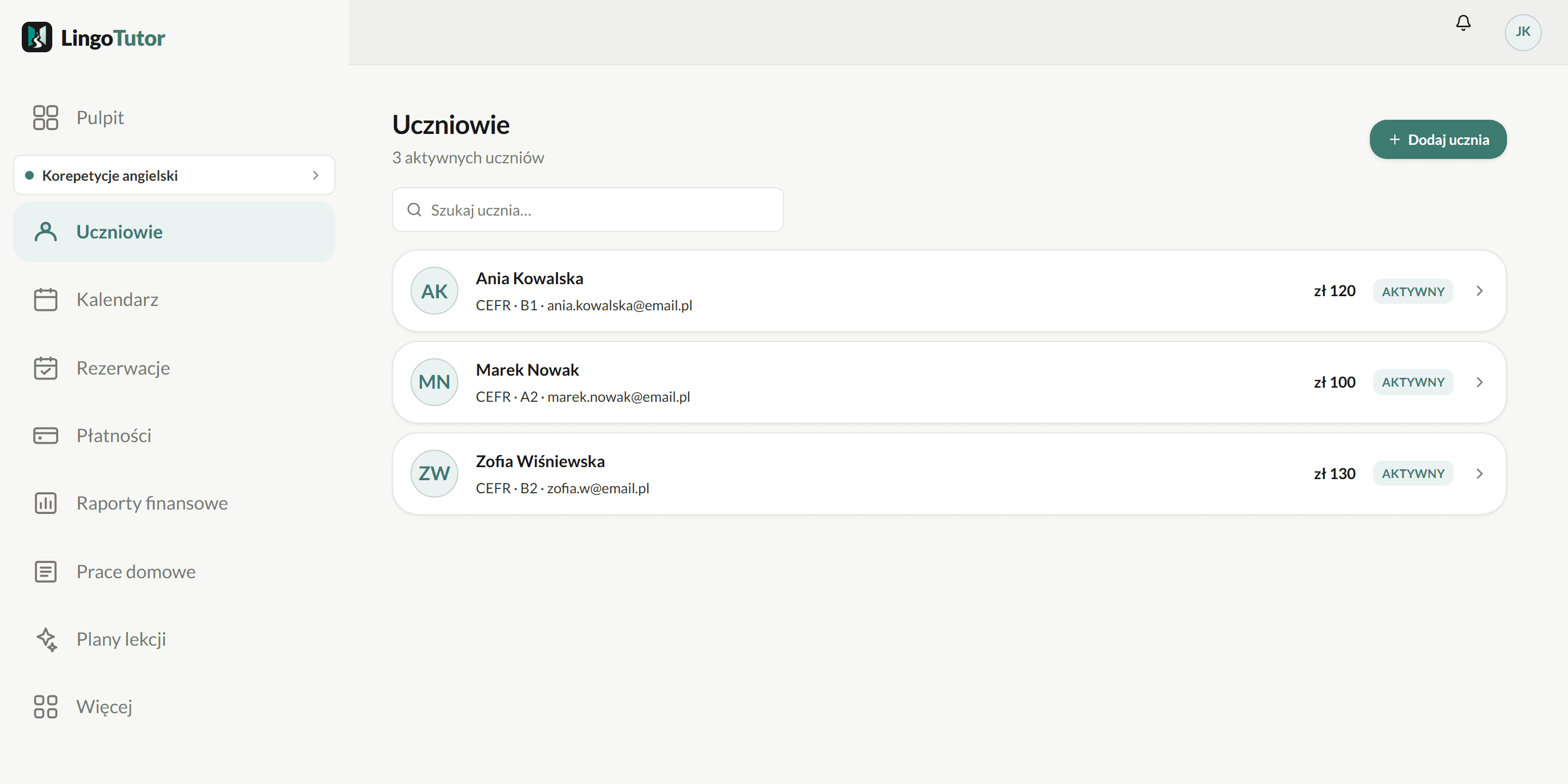
Task: Click the Płatności credit card icon
Action: pyautogui.click(x=46, y=436)
